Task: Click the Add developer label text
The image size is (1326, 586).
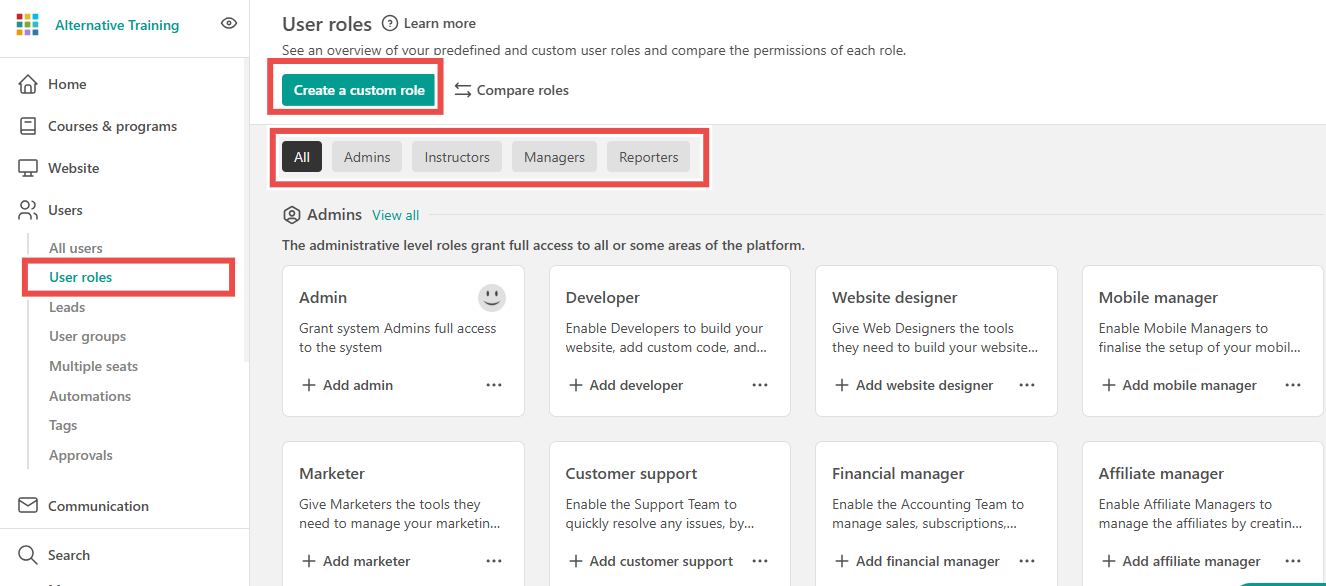Action: tap(636, 385)
